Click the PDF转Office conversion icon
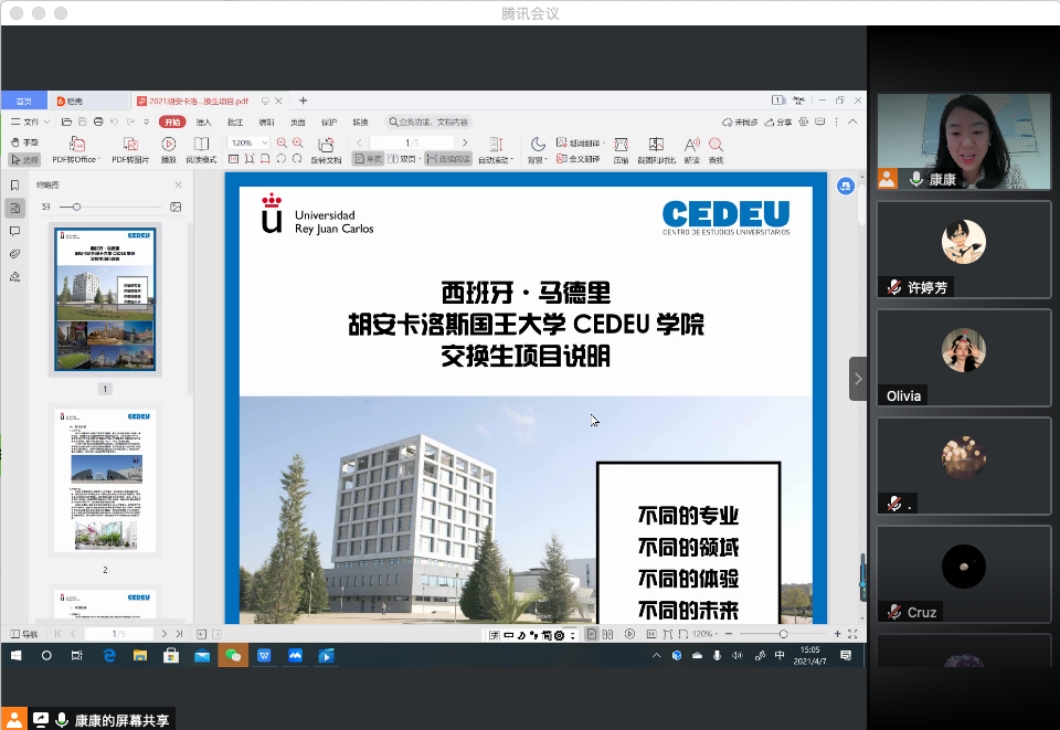The width and height of the screenshot is (1060, 730). coord(76,145)
